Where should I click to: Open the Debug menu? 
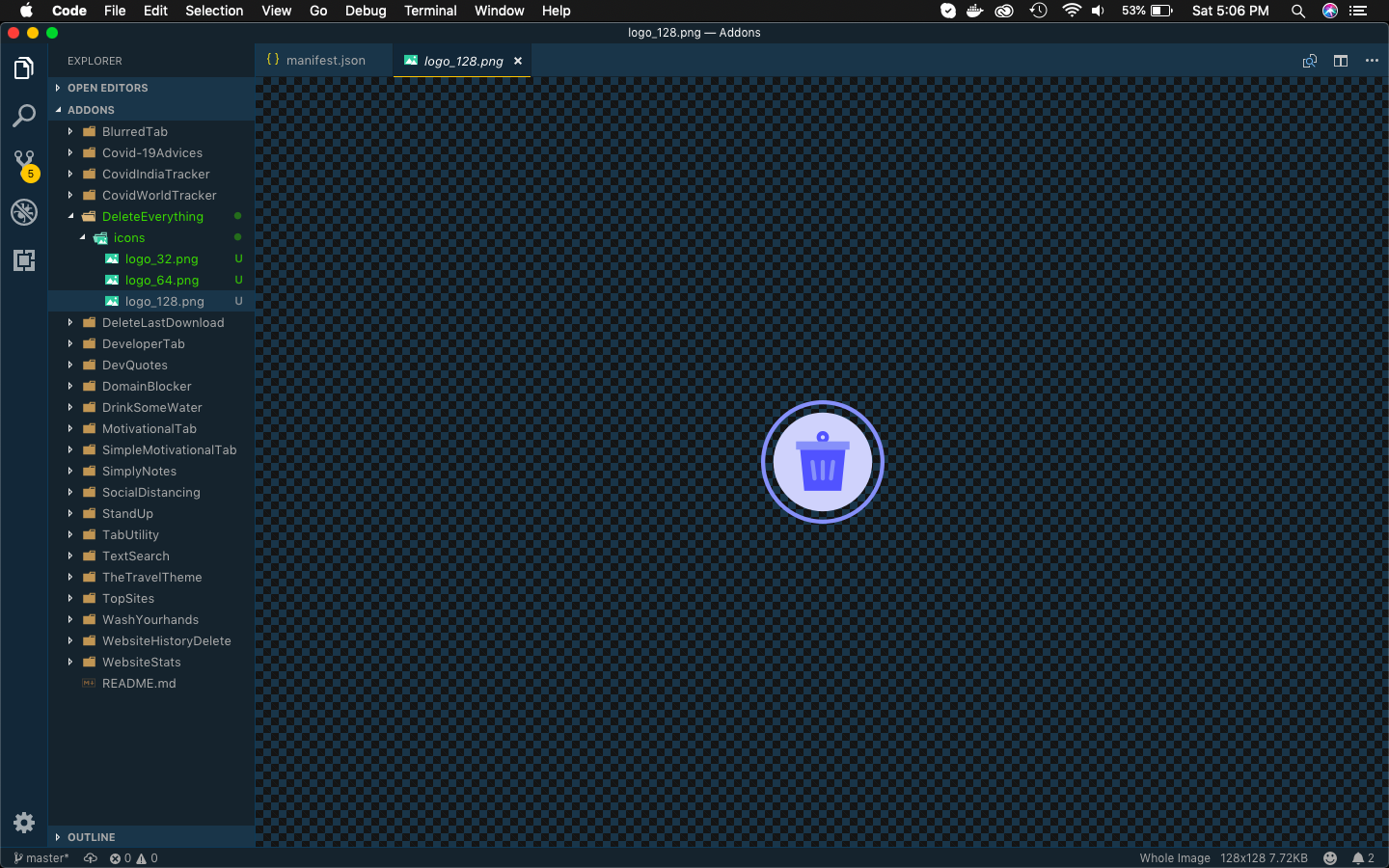pos(366,11)
